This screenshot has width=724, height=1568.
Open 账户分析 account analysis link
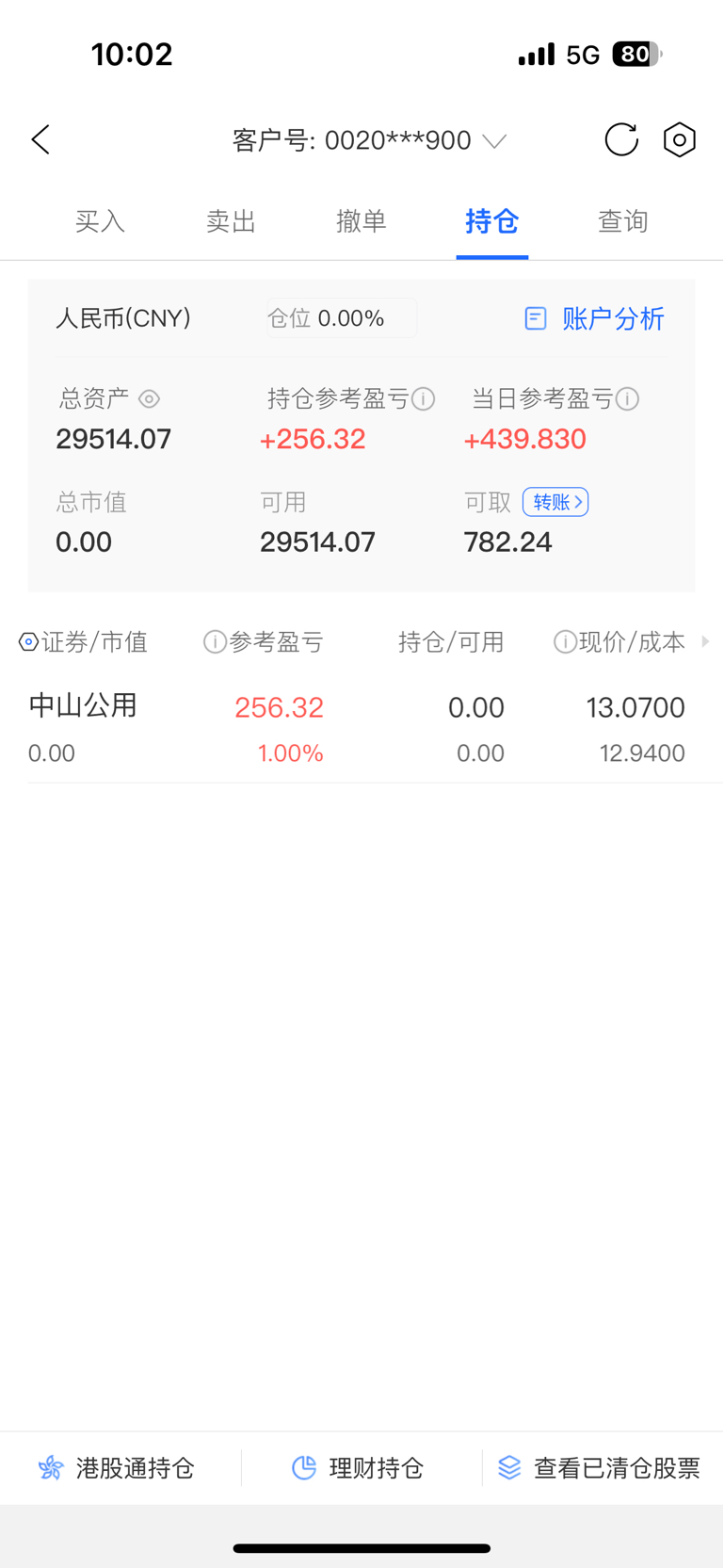tap(594, 318)
